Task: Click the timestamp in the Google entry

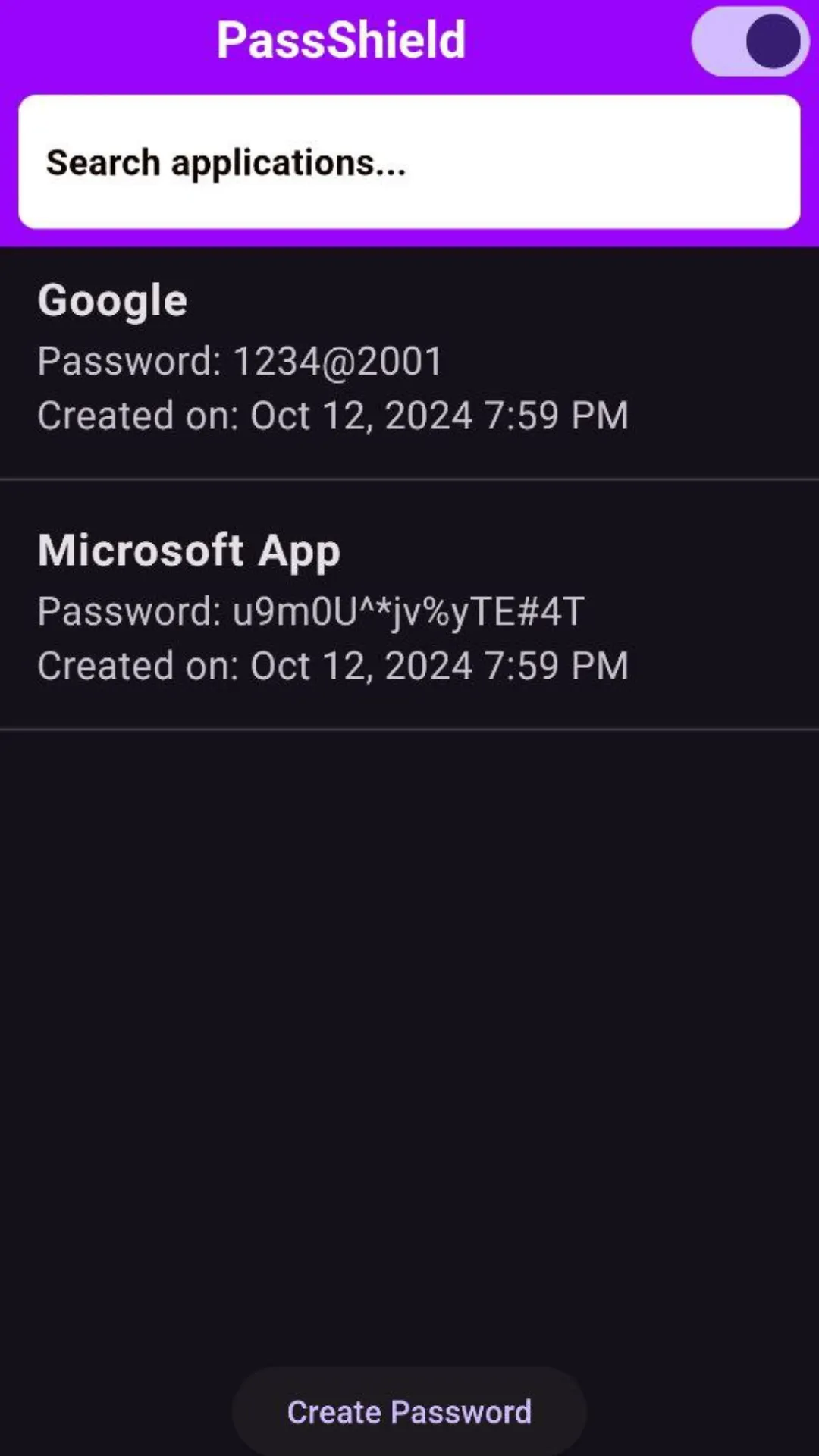Action: coord(439,416)
